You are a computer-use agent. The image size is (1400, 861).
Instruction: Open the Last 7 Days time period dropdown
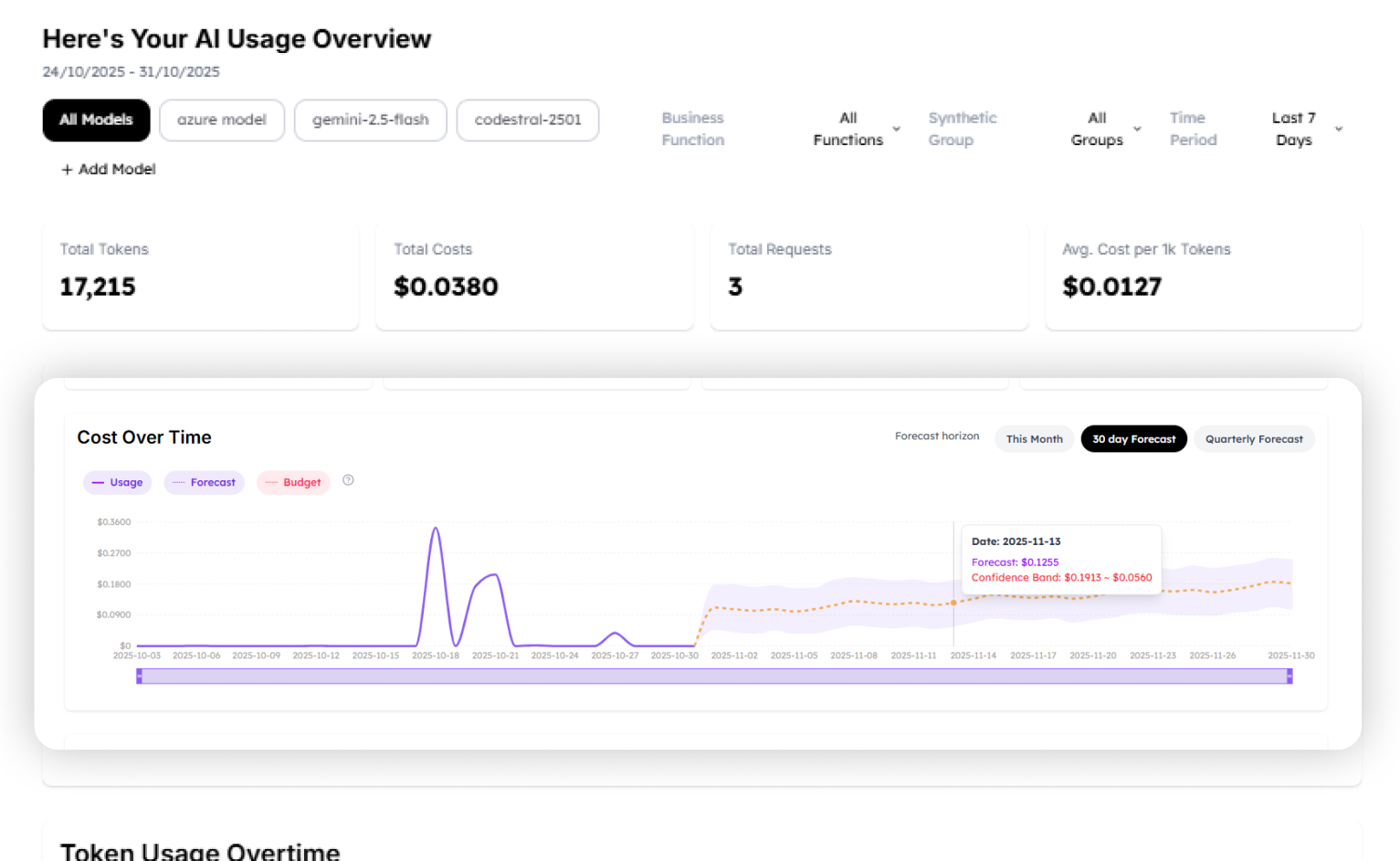coord(1293,129)
